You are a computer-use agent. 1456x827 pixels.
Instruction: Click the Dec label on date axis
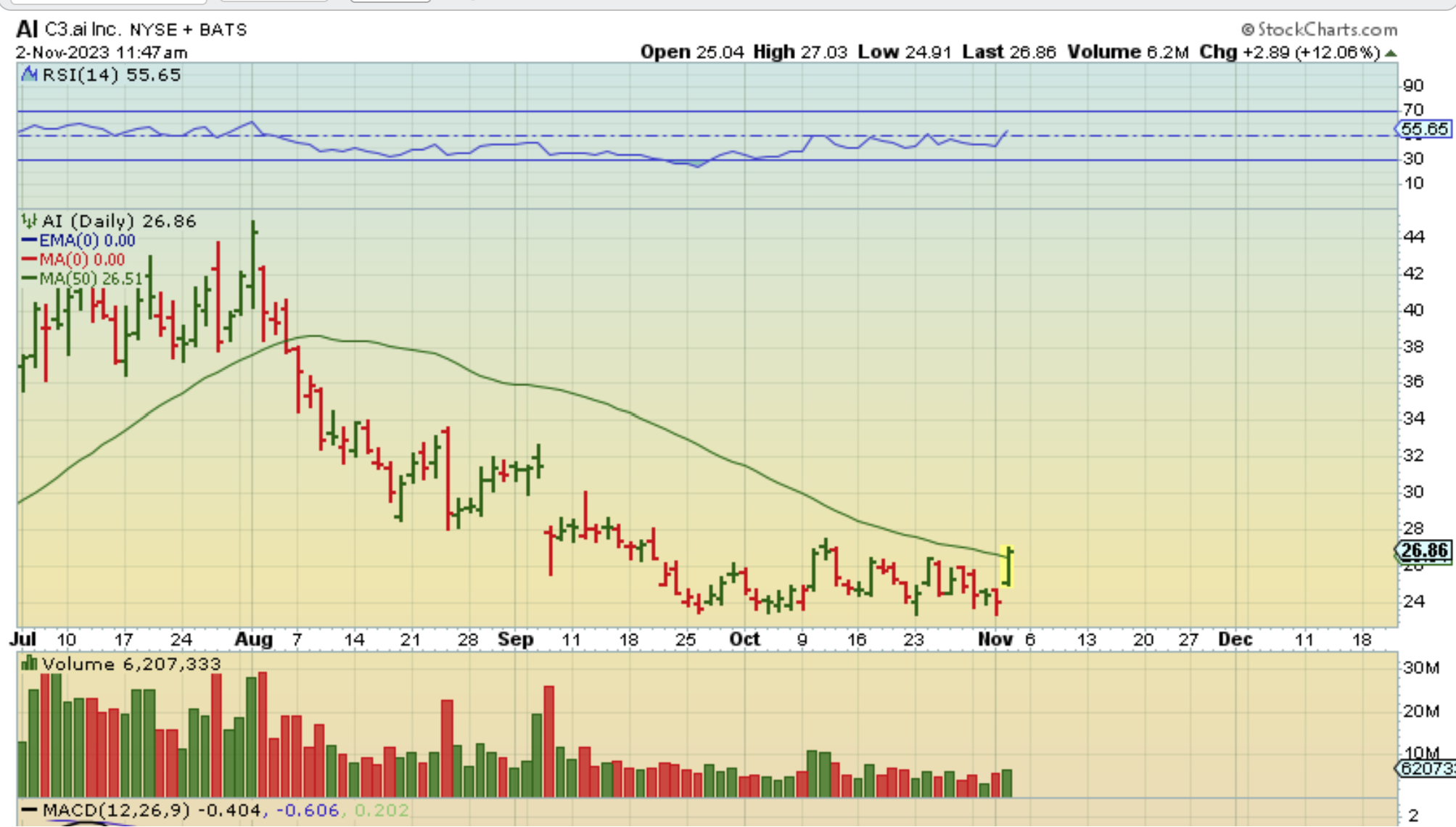[1235, 639]
